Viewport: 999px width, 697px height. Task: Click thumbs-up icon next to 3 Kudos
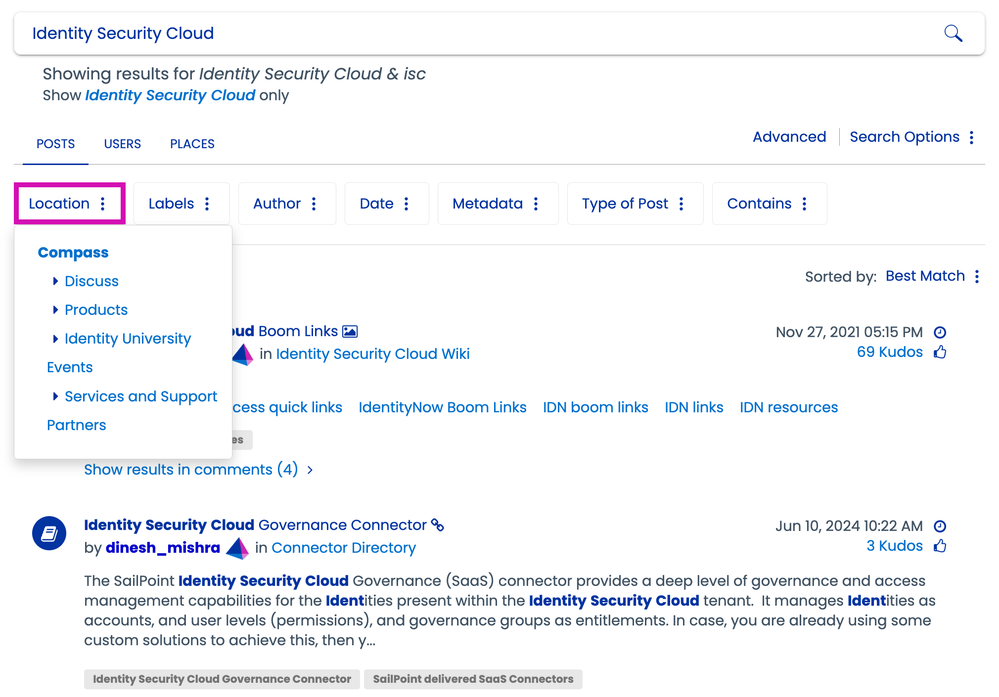pyautogui.click(x=940, y=546)
